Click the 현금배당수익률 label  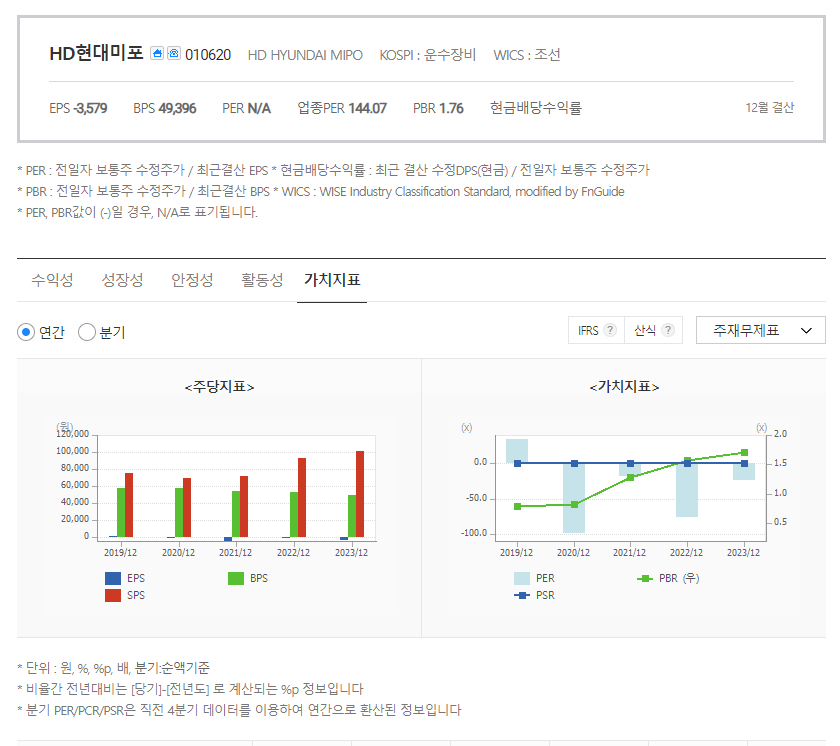(536, 108)
